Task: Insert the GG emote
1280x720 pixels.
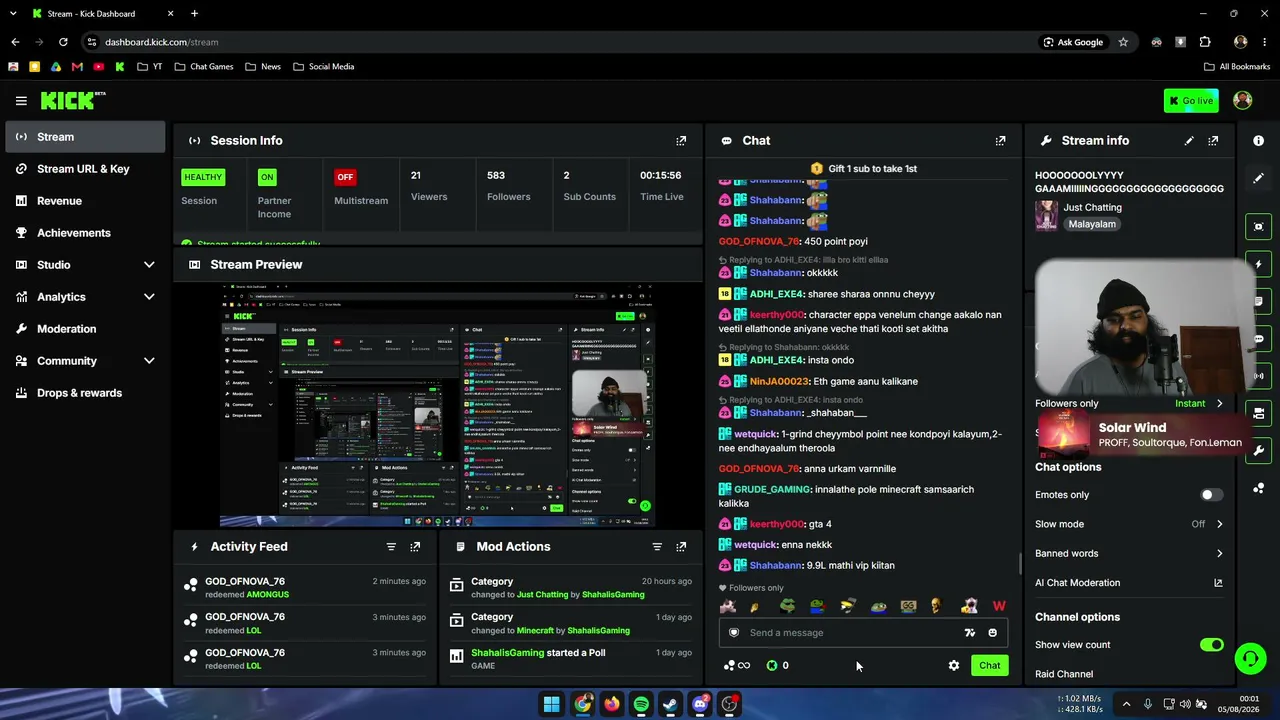Action: point(908,606)
